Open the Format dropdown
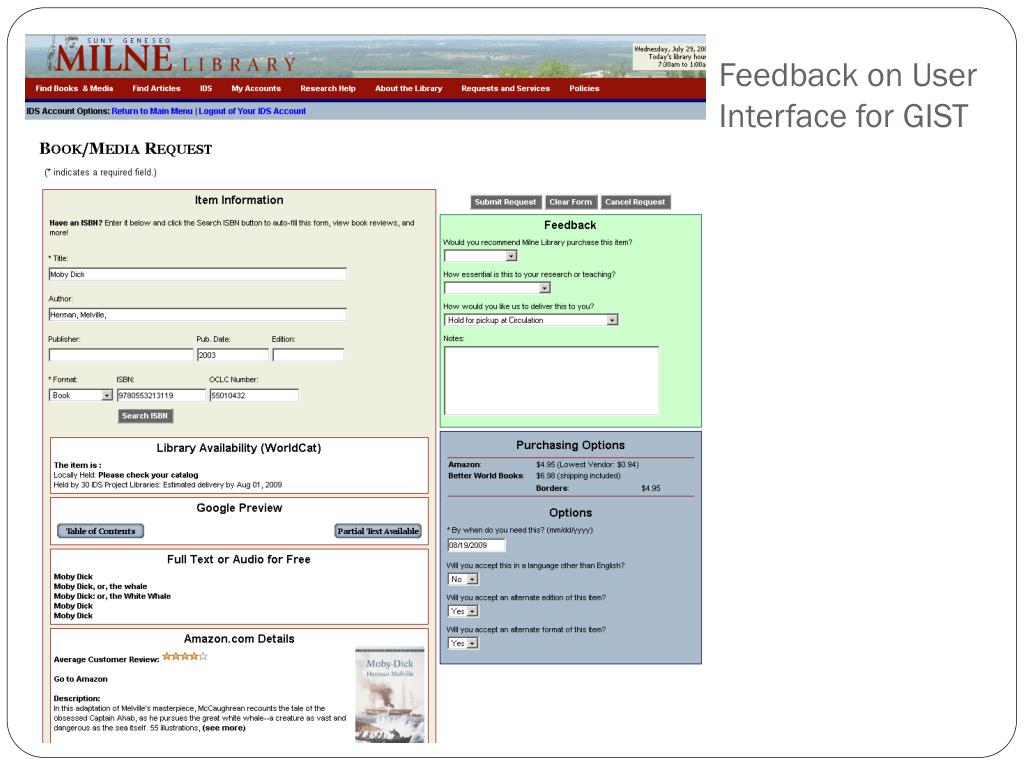 point(80,395)
